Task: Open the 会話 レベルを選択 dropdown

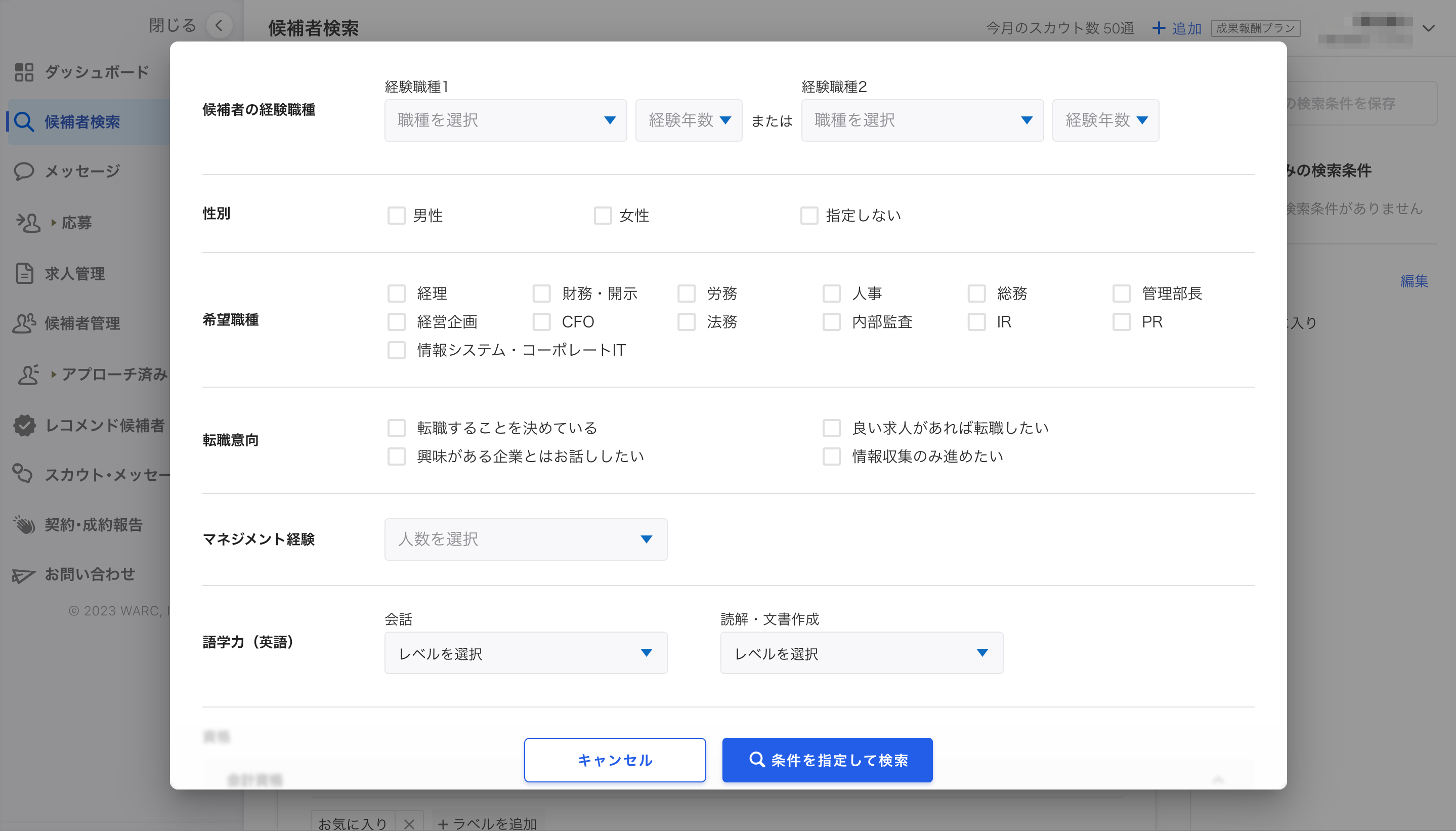Action: click(x=526, y=653)
